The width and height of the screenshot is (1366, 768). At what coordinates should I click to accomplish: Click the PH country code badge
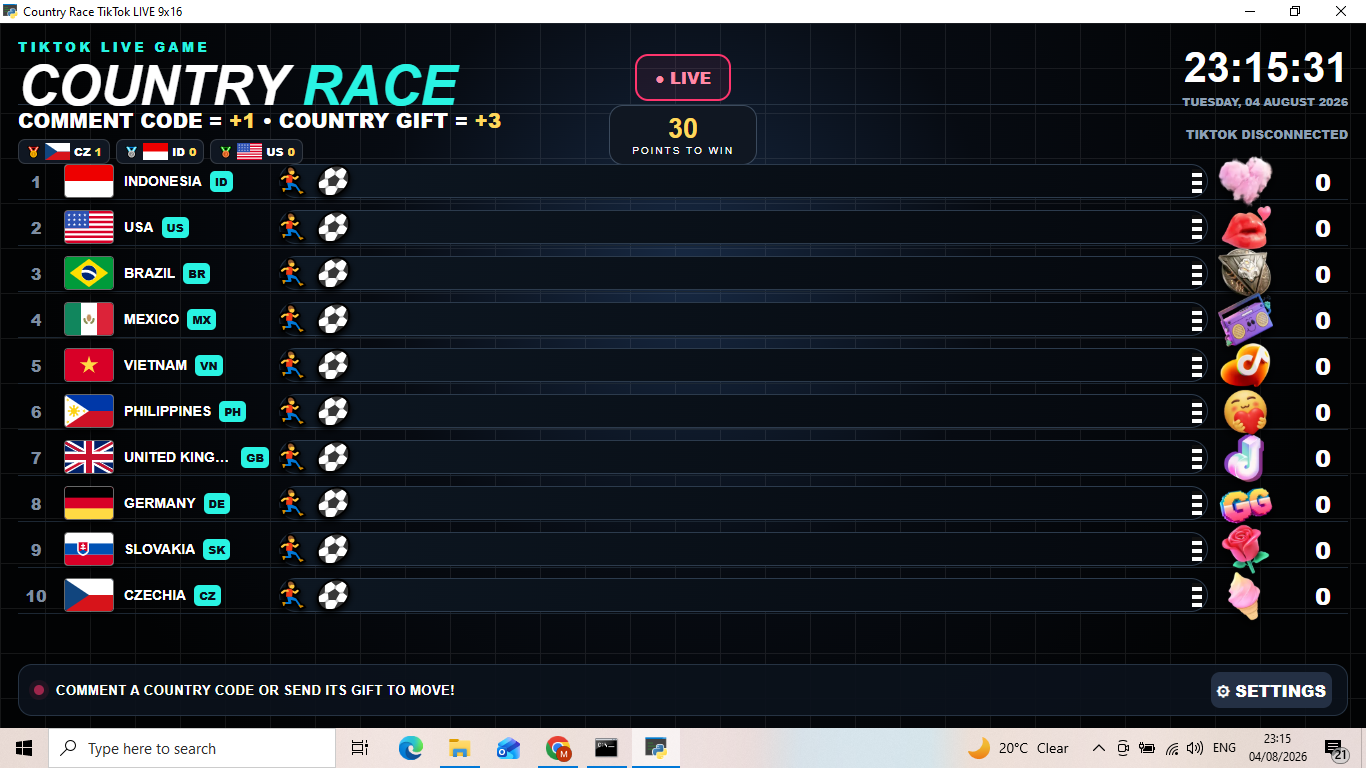click(x=232, y=411)
